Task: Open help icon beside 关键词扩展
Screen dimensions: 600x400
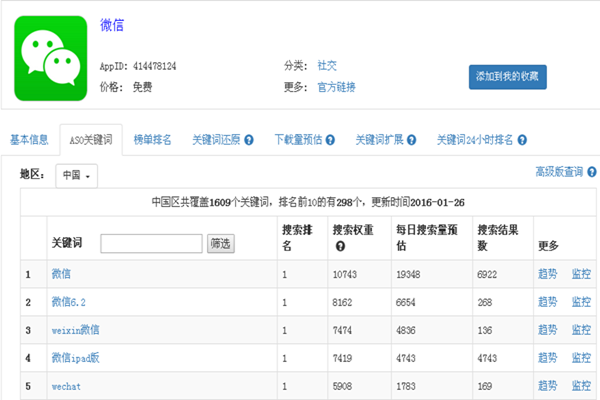Action: pos(411,140)
